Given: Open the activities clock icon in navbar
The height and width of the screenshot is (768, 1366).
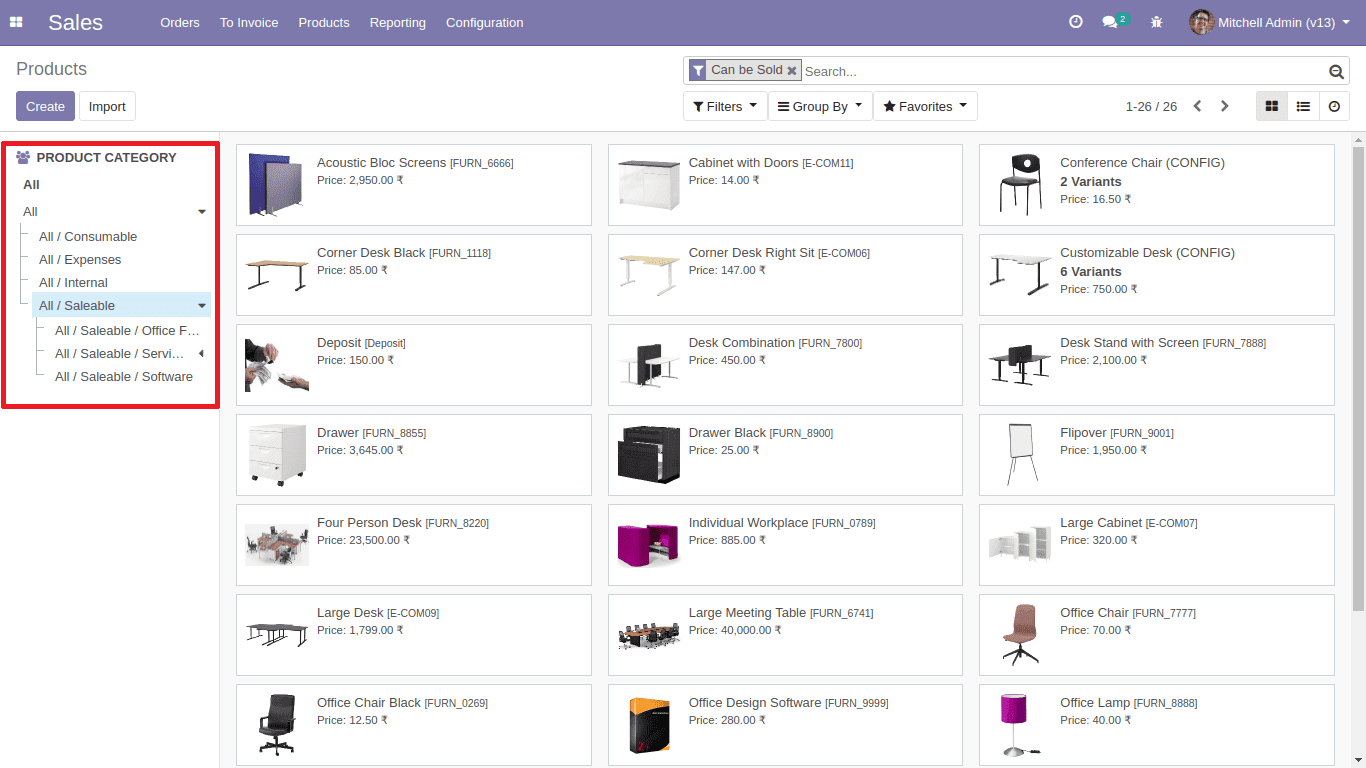Looking at the screenshot, I should (x=1076, y=22).
